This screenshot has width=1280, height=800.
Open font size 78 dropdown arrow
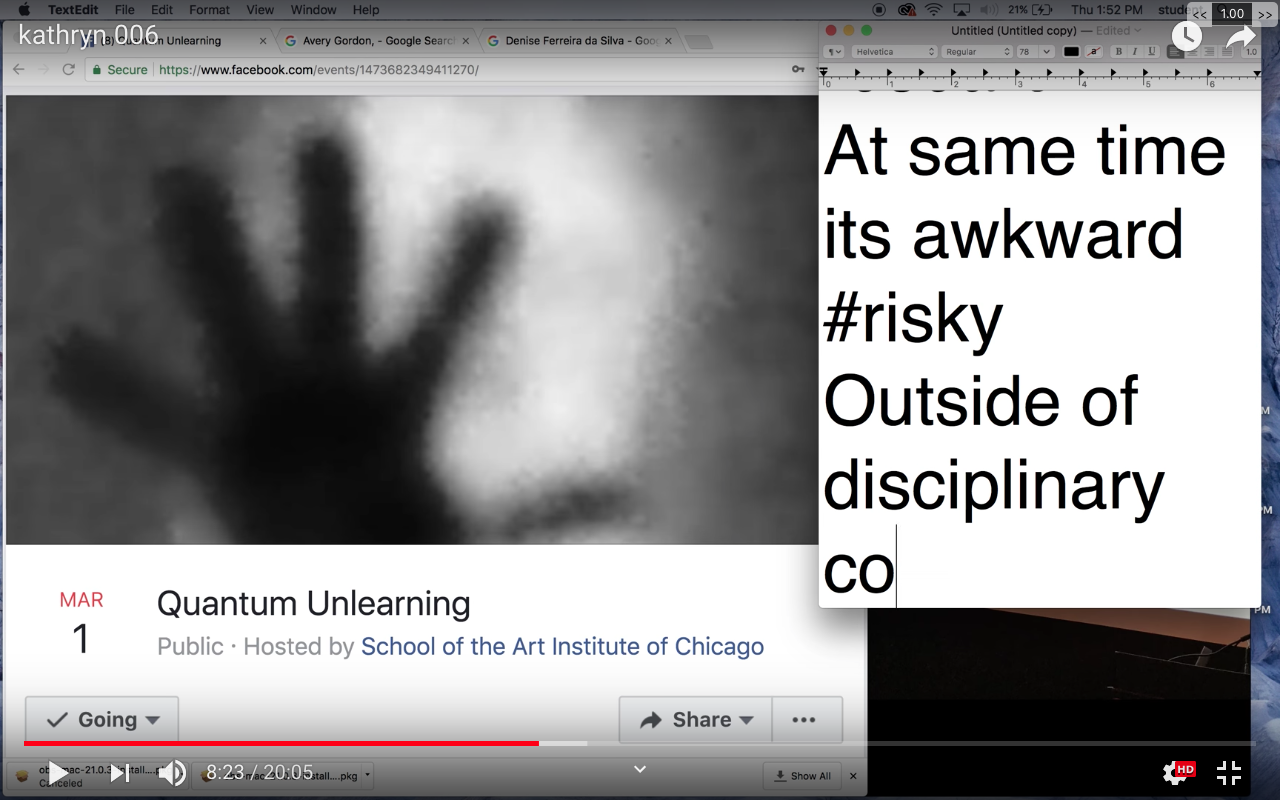point(1046,51)
